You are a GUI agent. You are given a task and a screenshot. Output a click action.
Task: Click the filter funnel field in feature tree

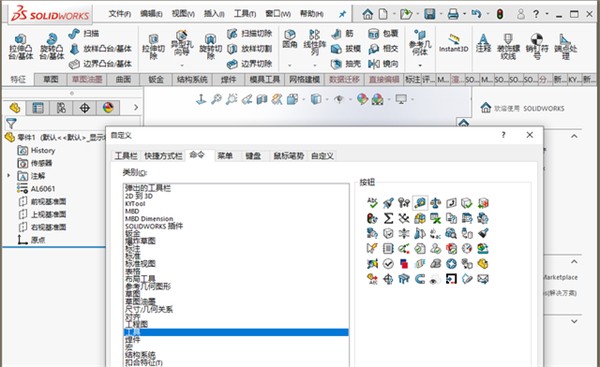(73, 123)
